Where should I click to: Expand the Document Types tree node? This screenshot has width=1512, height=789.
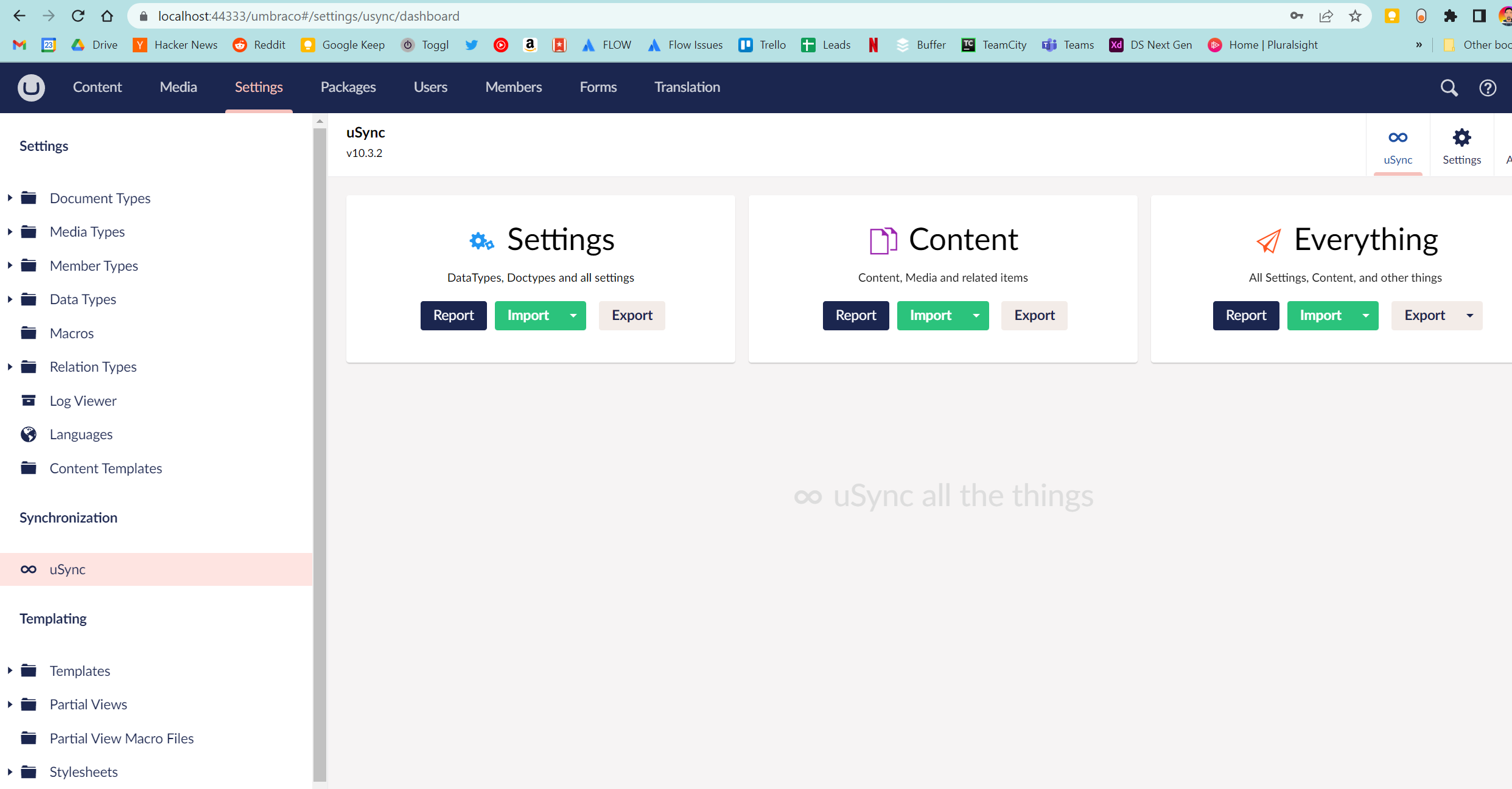pos(10,198)
